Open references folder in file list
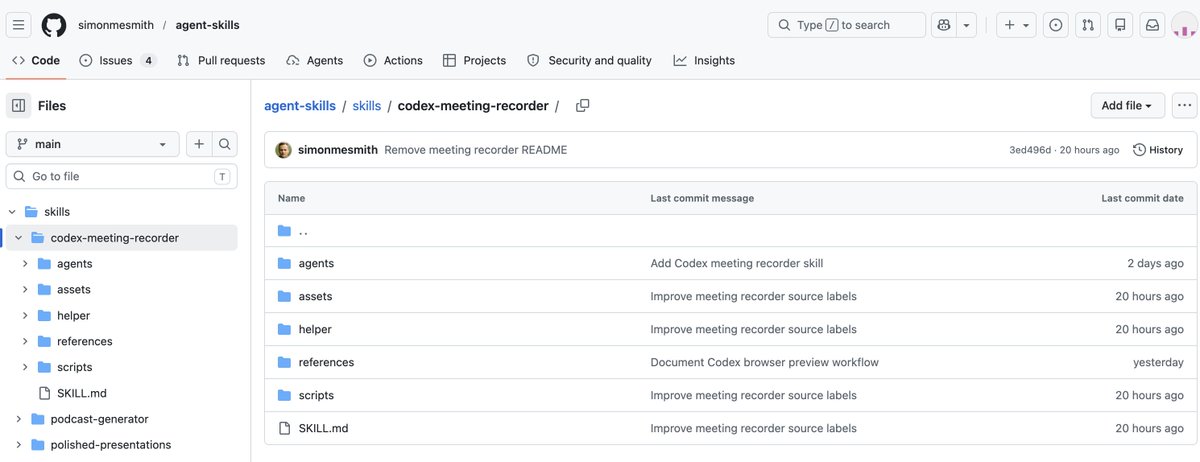 (326, 363)
